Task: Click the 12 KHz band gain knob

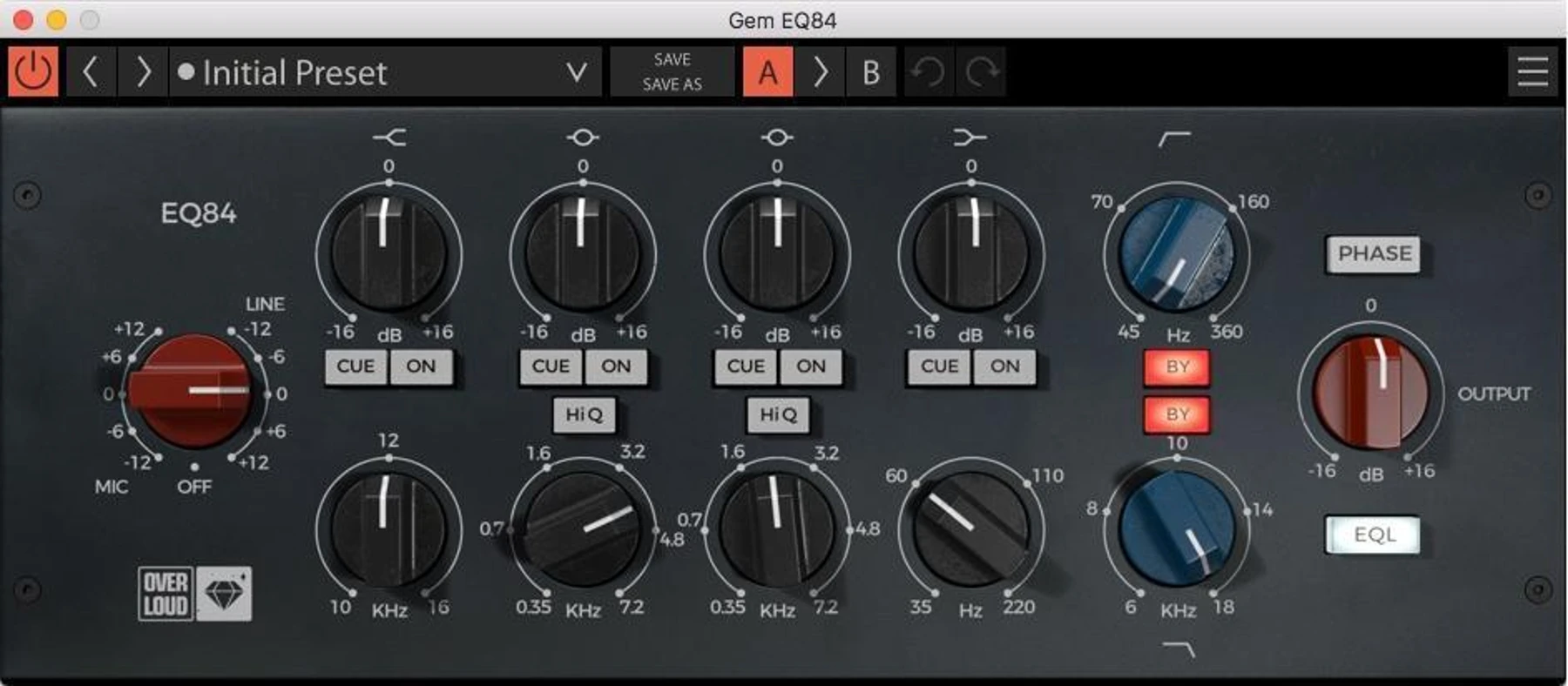Action: pyautogui.click(x=389, y=254)
